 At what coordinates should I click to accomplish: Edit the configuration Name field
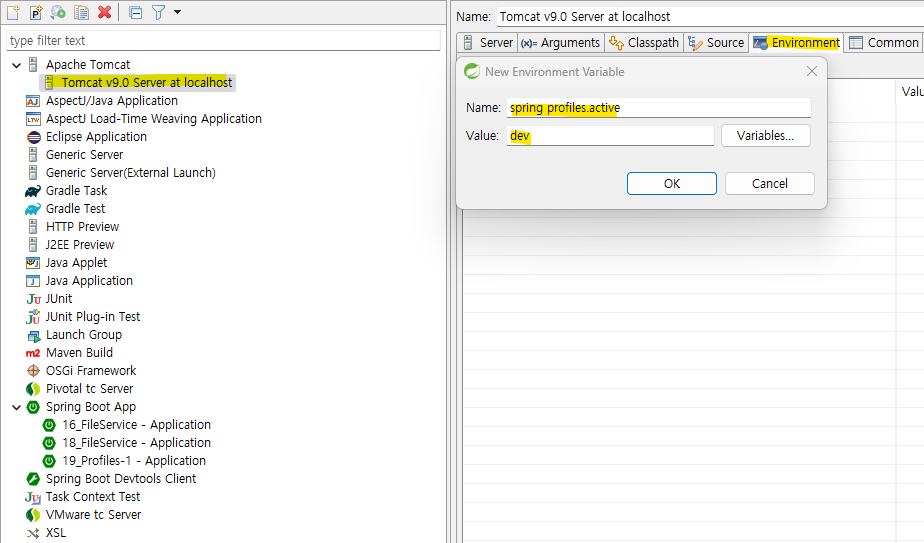point(710,17)
